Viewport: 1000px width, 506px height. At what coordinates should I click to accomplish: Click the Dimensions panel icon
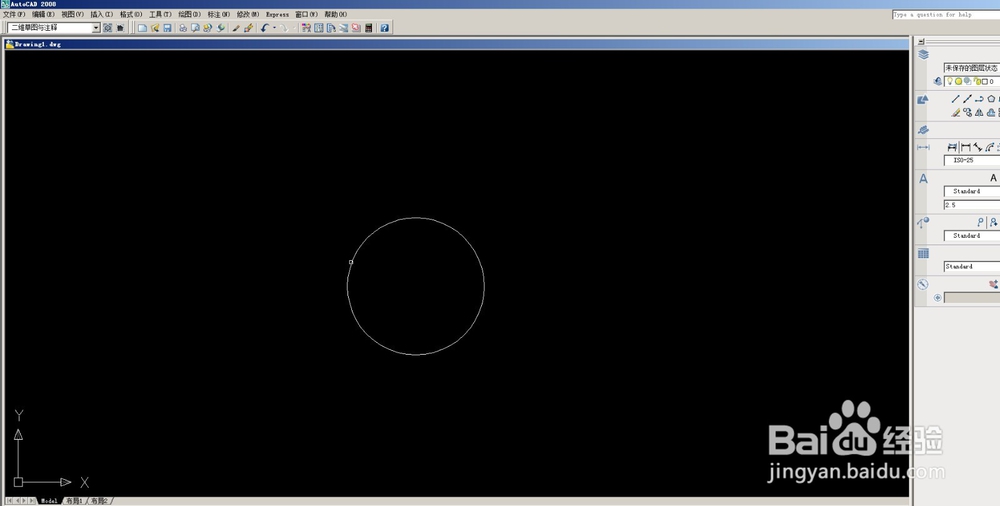[x=923, y=147]
